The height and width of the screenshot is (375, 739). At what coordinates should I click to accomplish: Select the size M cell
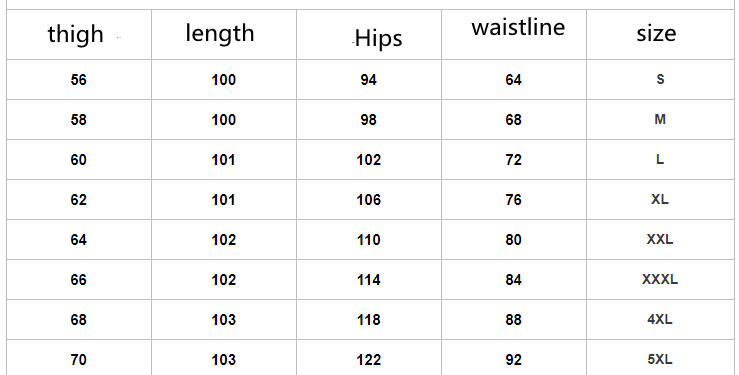(660, 120)
